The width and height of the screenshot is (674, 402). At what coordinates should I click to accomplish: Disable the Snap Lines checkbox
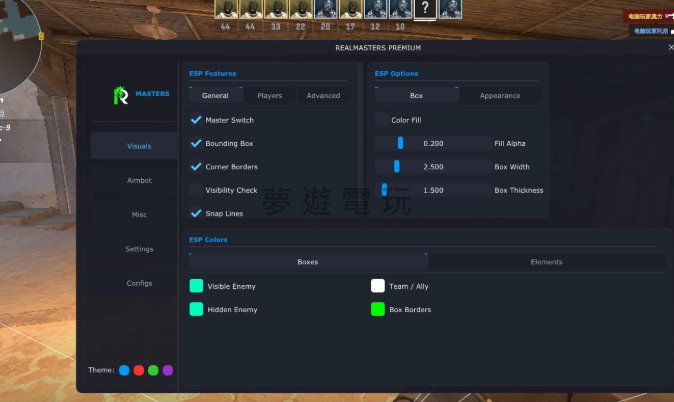196,213
